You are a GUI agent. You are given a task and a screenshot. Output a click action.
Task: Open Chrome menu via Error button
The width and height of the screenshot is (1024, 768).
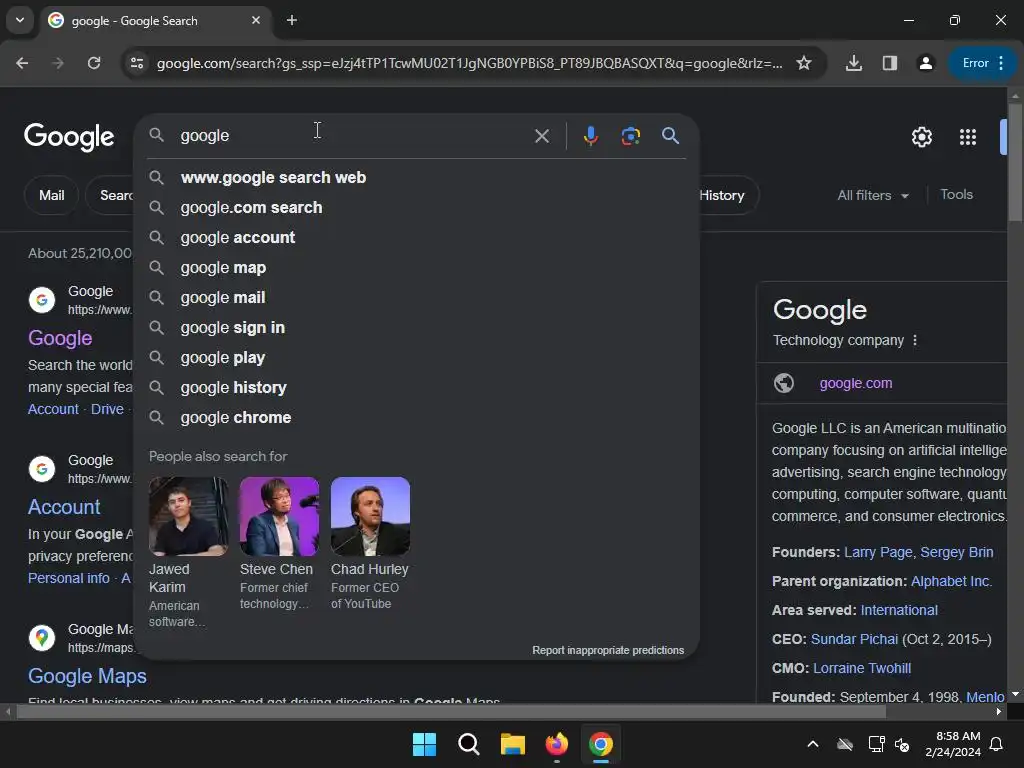(x=983, y=63)
